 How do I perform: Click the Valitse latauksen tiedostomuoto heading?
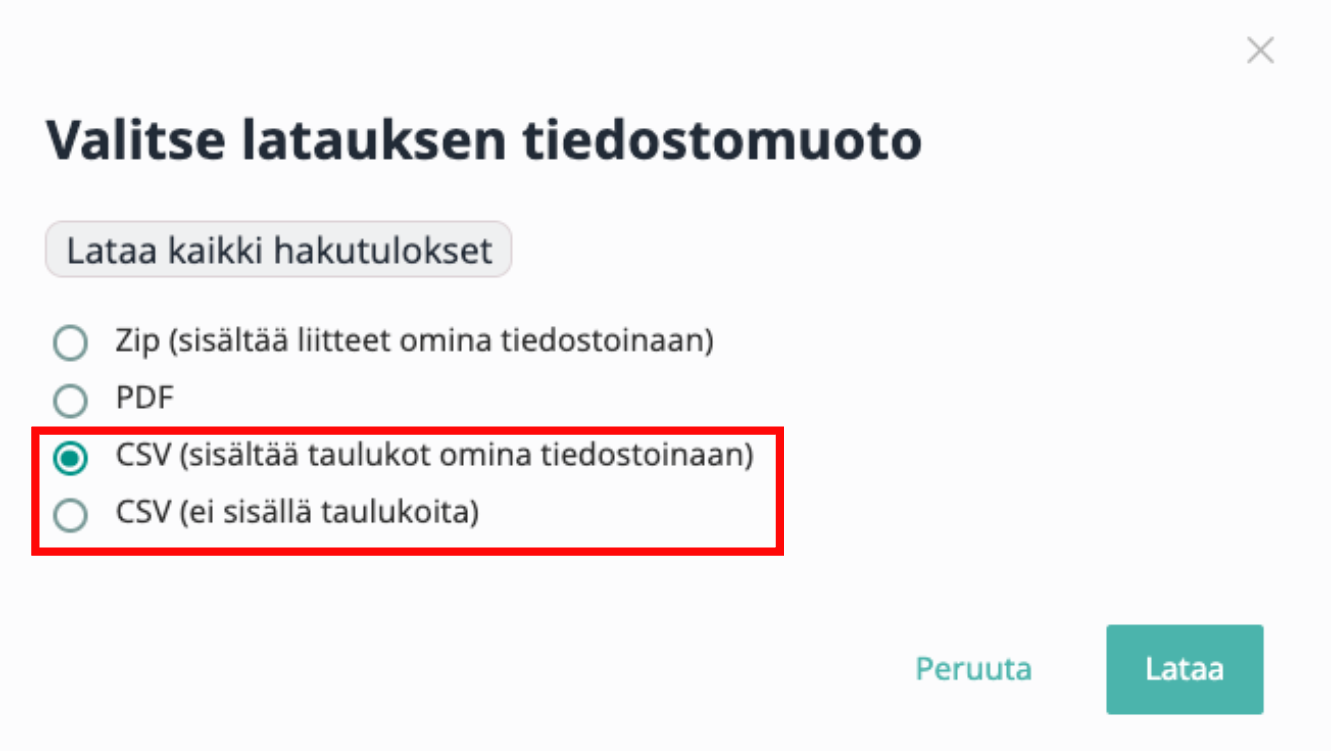484,139
